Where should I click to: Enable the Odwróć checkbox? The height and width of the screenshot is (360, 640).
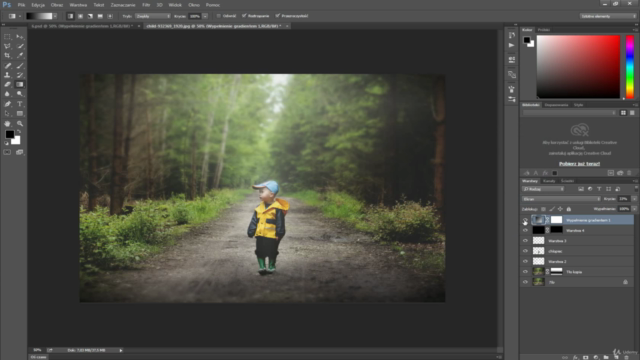click(x=218, y=16)
